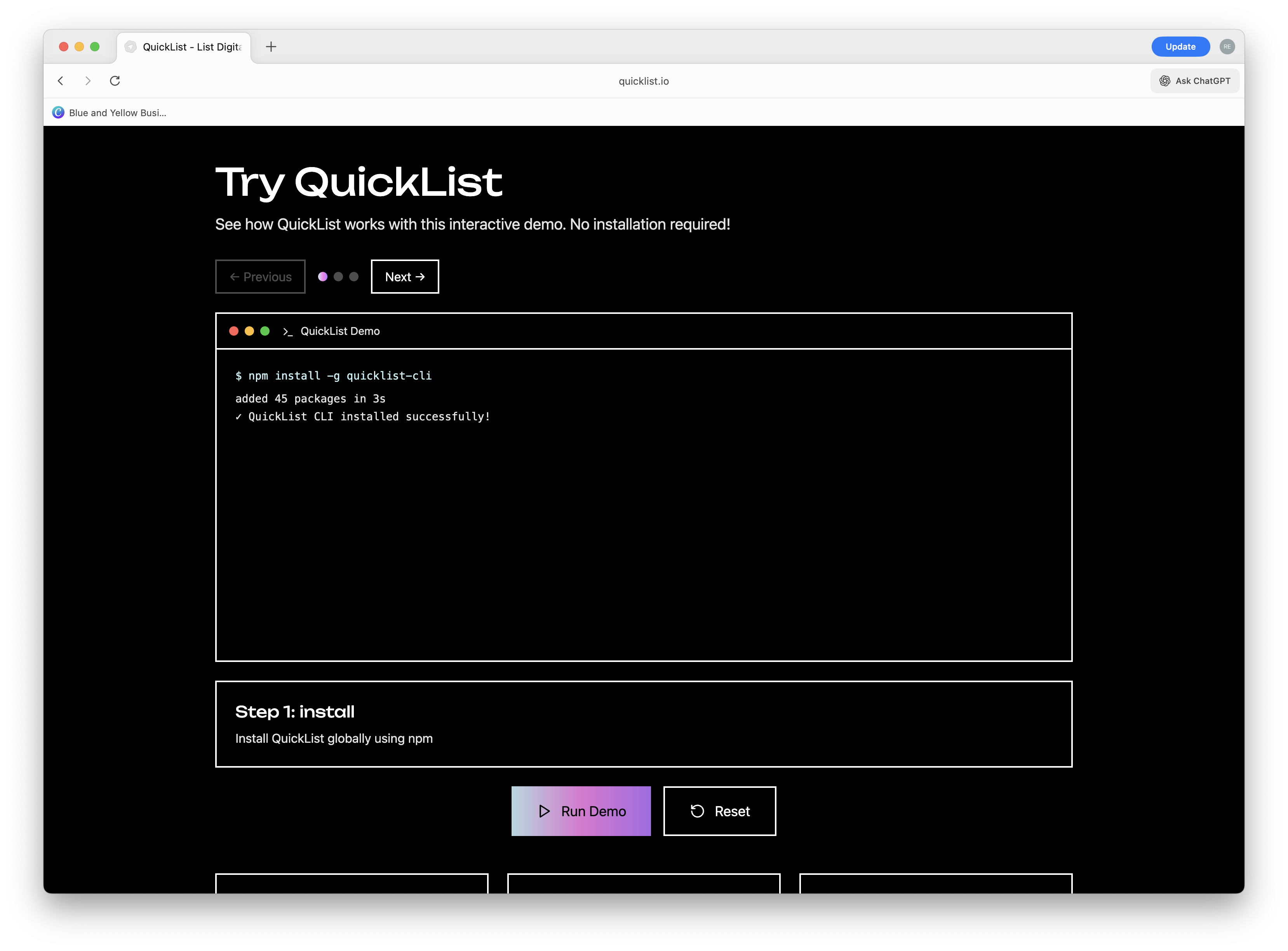Click the browser forward arrow
1288x951 pixels.
click(x=87, y=80)
